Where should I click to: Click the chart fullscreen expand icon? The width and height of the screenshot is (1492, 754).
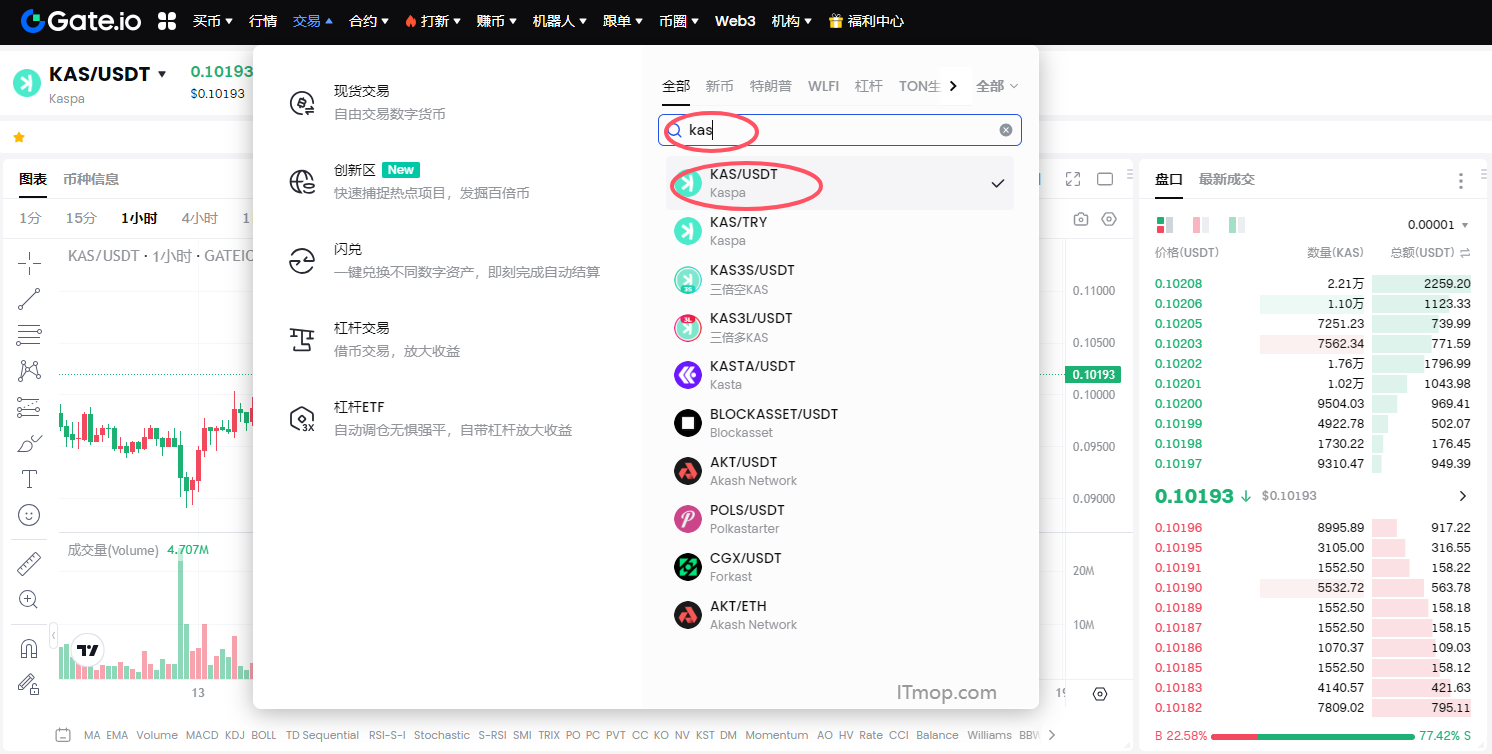pos(1073,179)
